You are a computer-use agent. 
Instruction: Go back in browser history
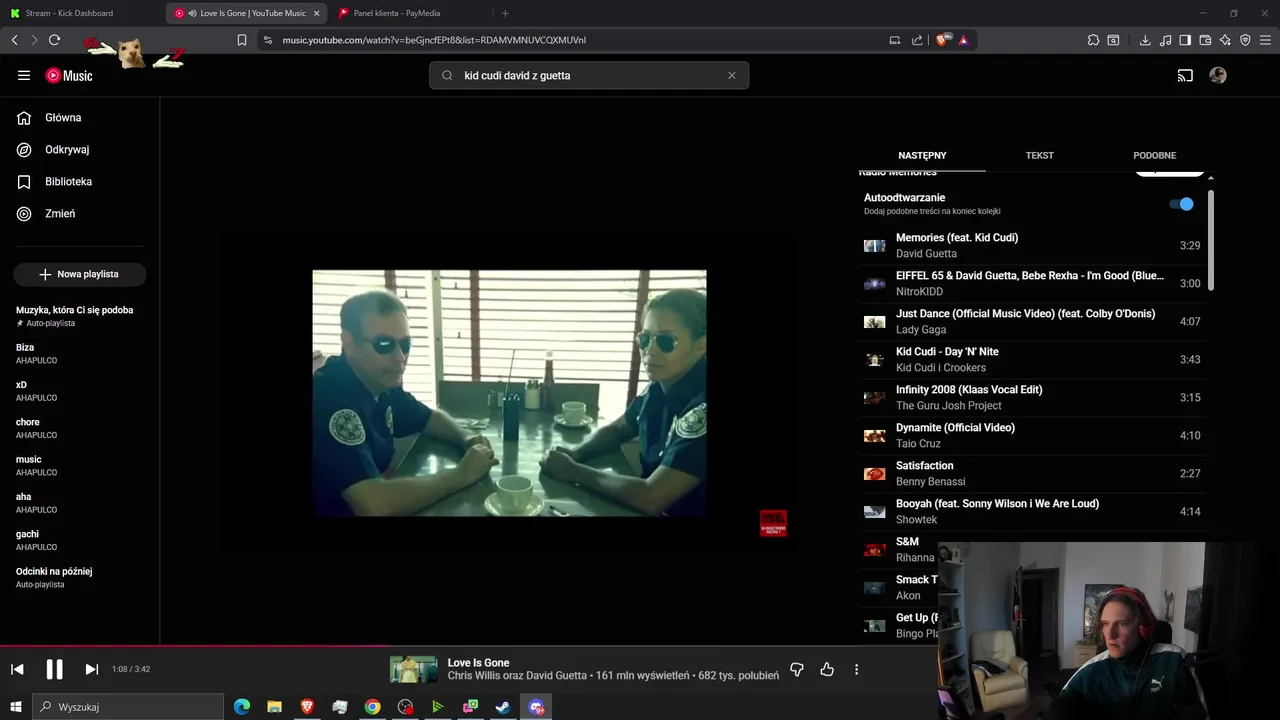tap(15, 40)
